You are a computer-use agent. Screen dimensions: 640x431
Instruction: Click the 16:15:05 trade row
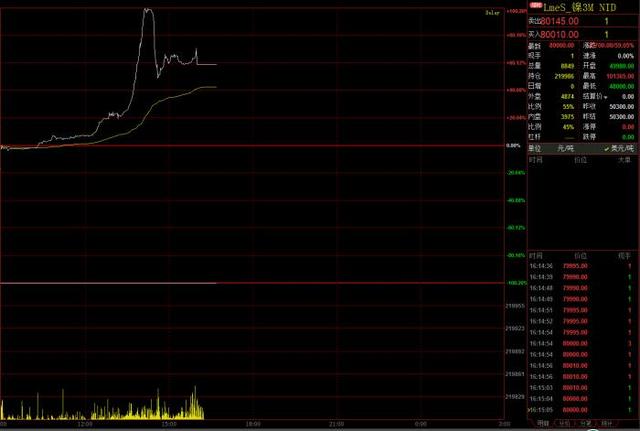tap(581, 410)
